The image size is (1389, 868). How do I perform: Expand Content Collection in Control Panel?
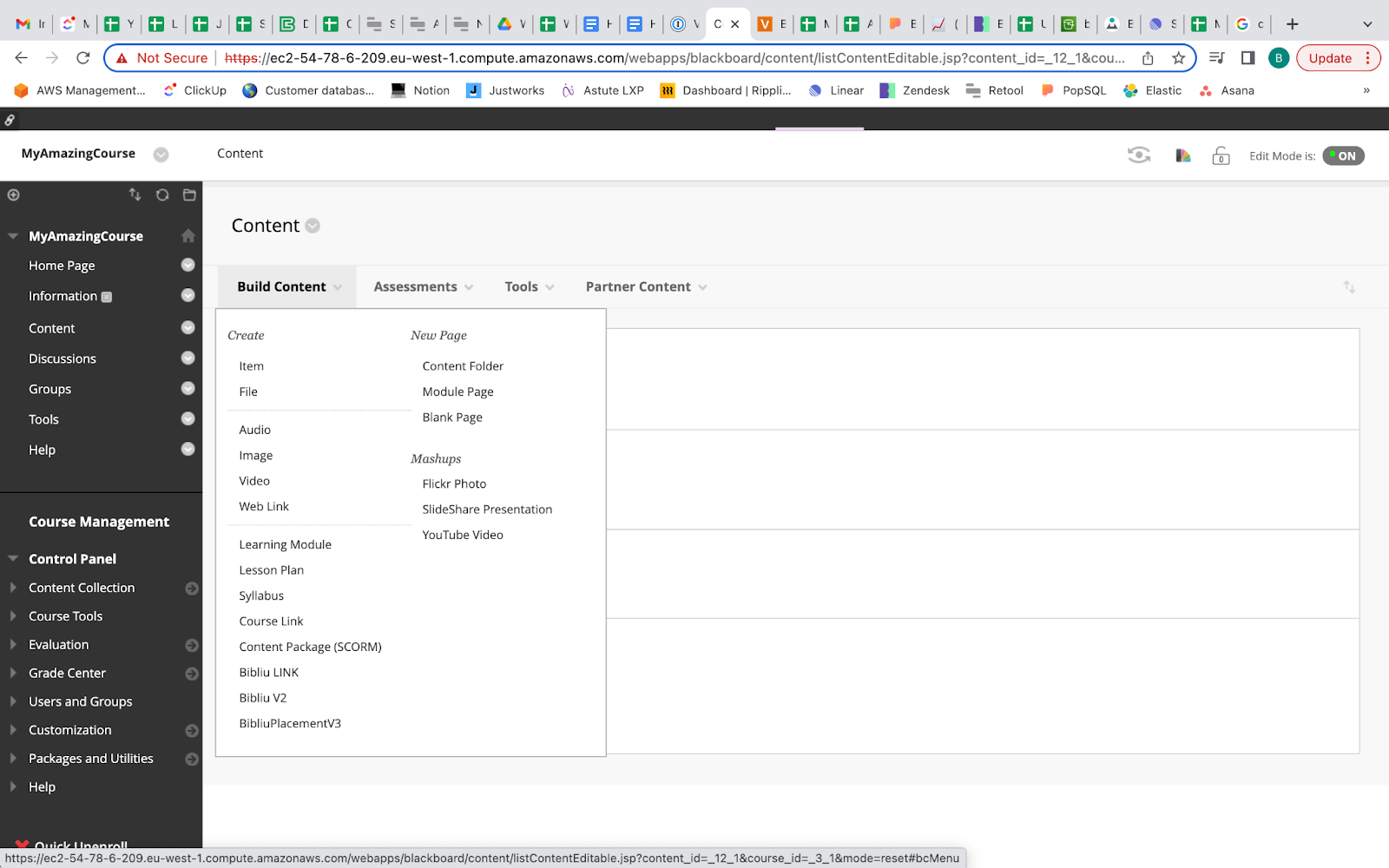pos(13,588)
